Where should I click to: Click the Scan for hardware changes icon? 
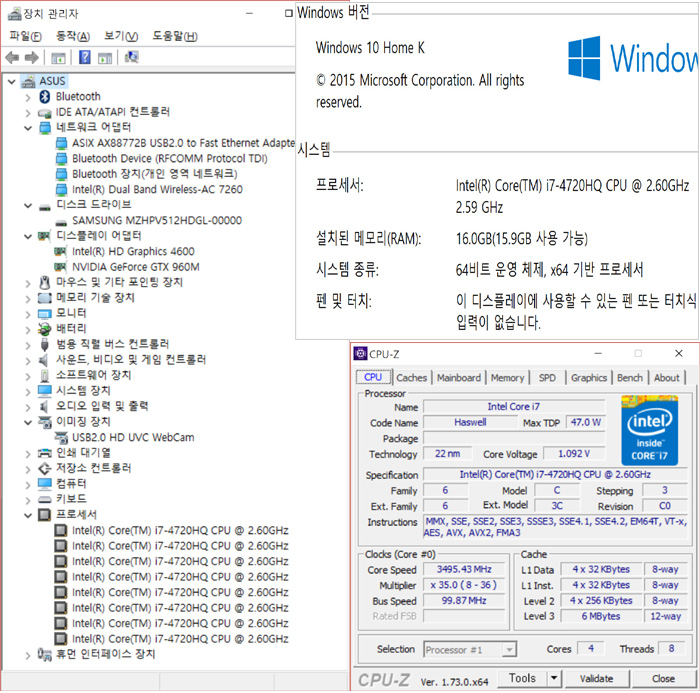pyautogui.click(x=131, y=57)
